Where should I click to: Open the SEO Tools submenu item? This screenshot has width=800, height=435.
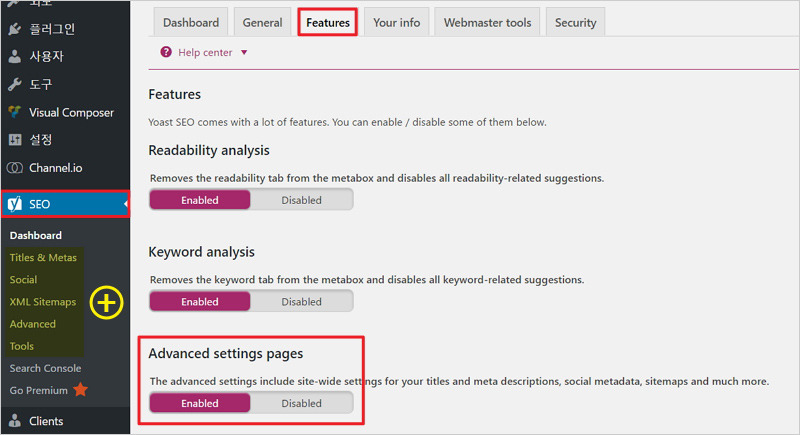pos(21,346)
